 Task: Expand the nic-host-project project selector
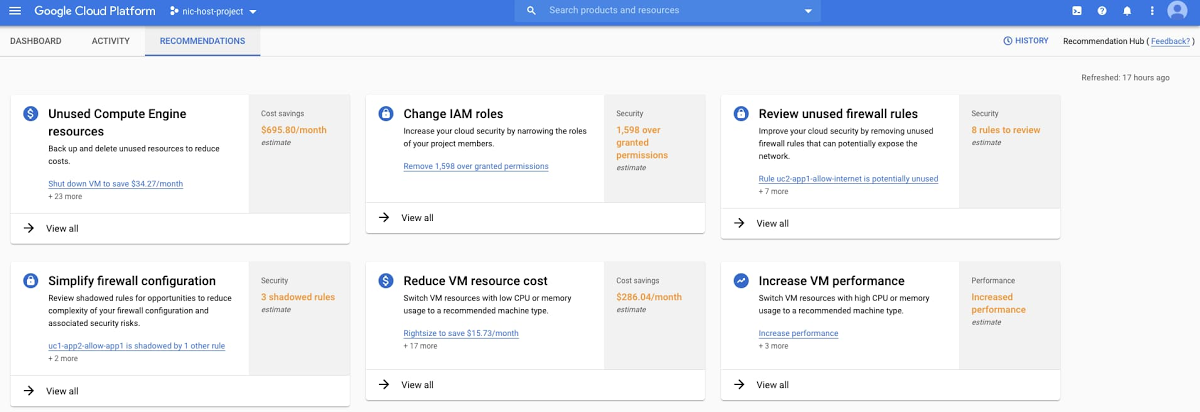pos(213,12)
